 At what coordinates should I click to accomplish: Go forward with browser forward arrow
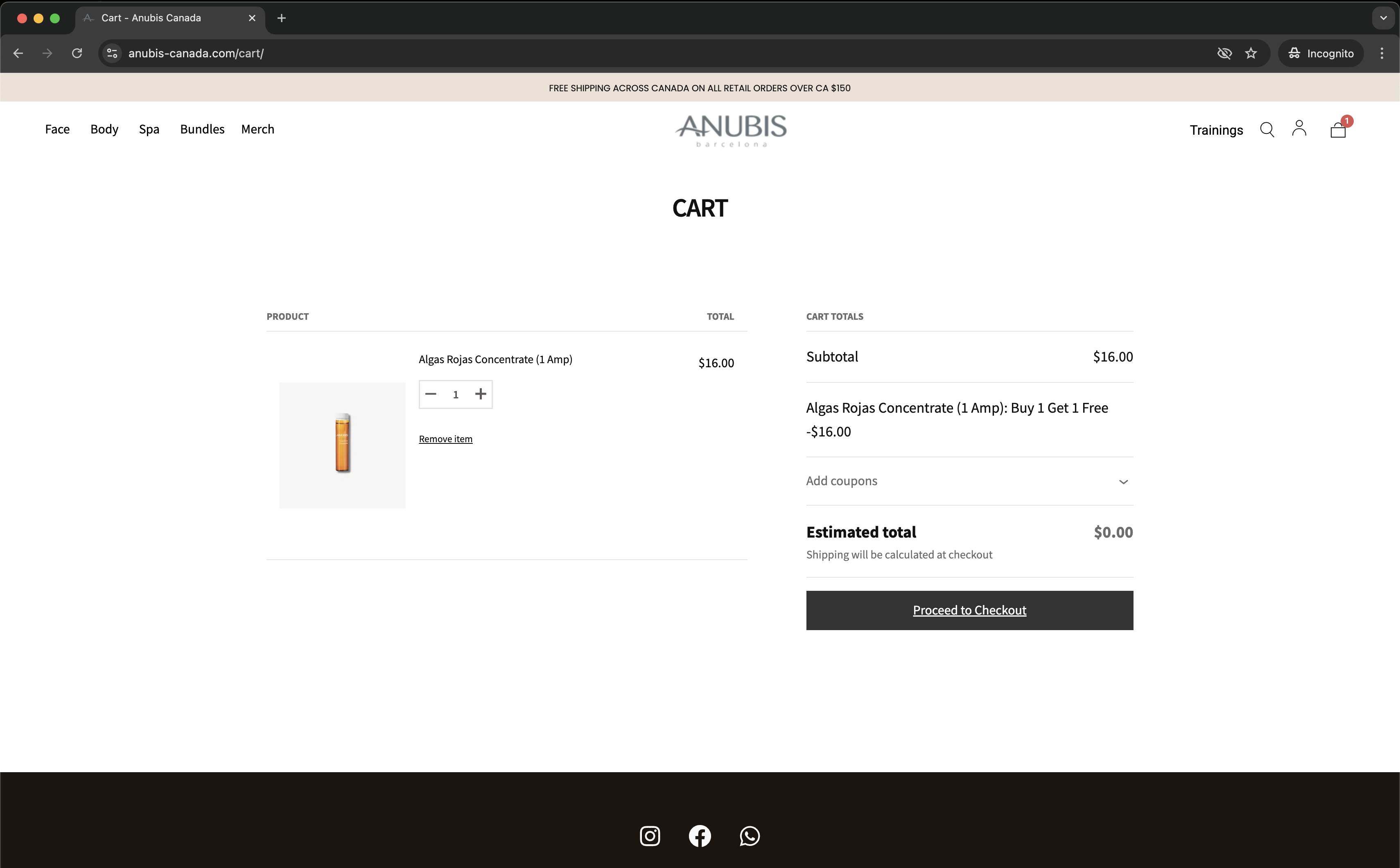click(x=47, y=53)
